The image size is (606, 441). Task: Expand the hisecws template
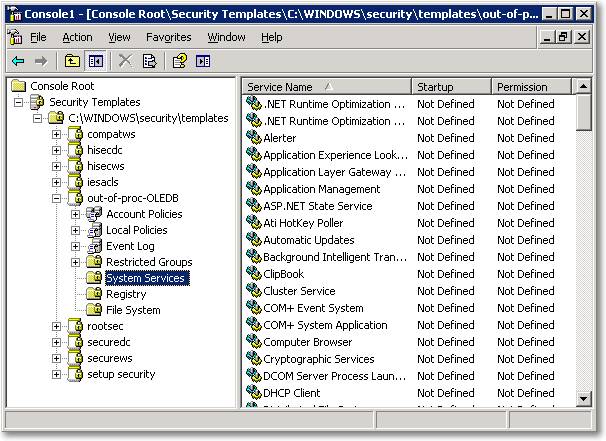pos(56,166)
